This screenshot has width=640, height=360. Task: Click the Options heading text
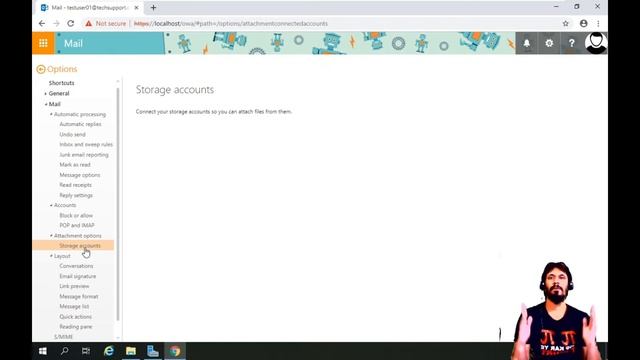(x=62, y=69)
